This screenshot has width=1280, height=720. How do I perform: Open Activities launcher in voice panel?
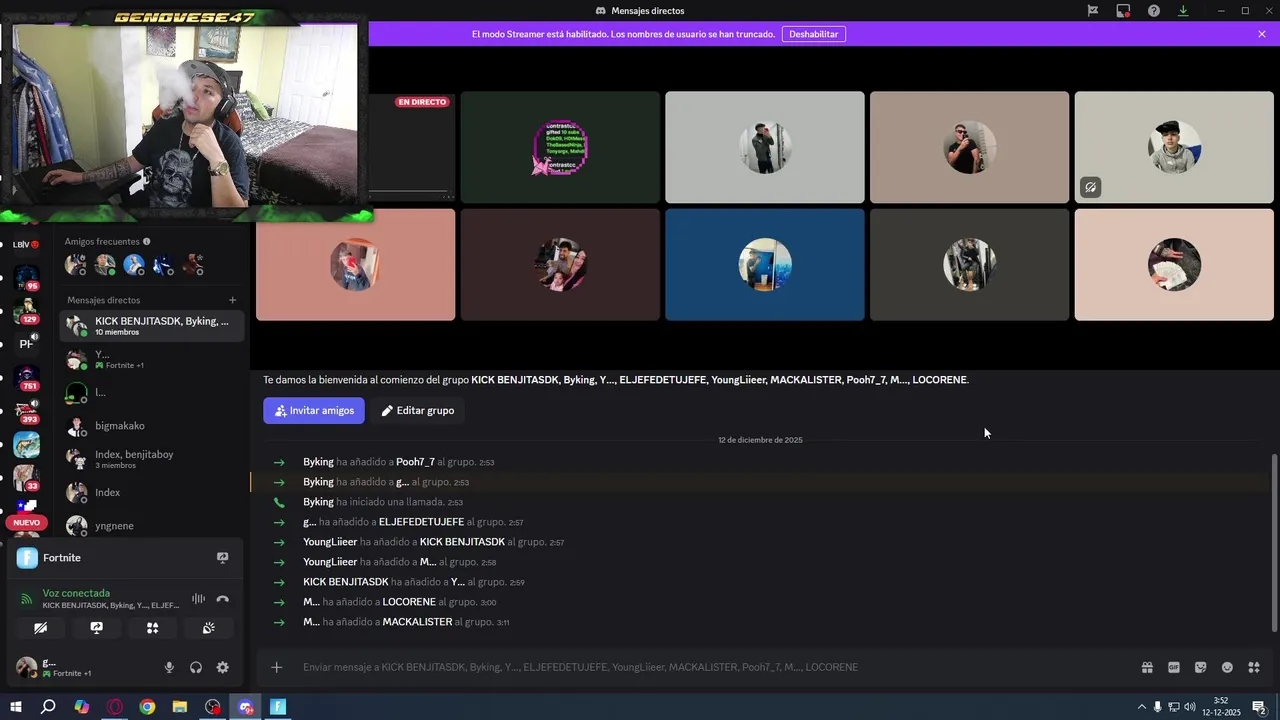(152, 628)
